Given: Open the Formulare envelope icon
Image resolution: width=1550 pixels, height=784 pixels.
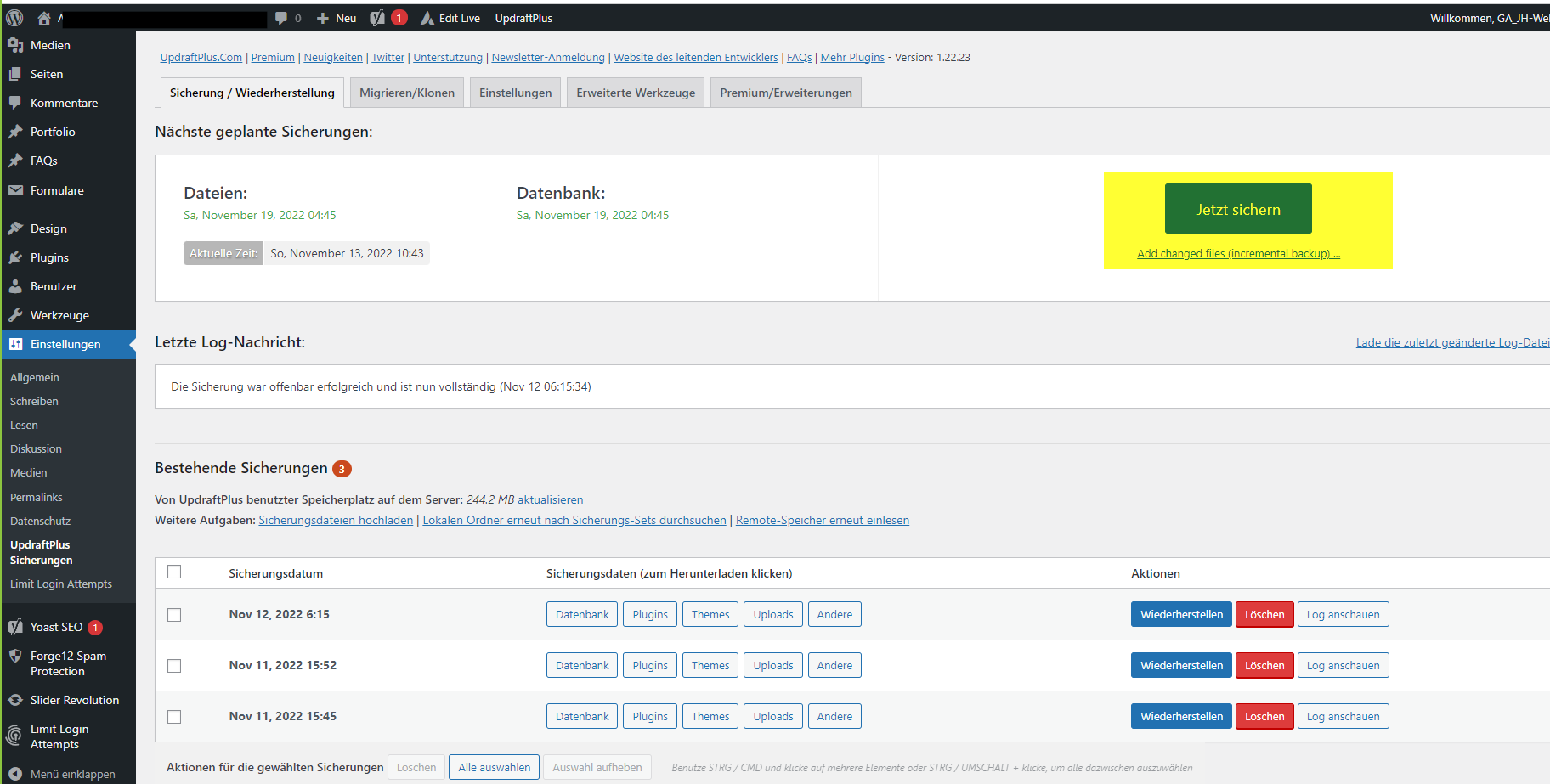Looking at the screenshot, I should [x=15, y=190].
